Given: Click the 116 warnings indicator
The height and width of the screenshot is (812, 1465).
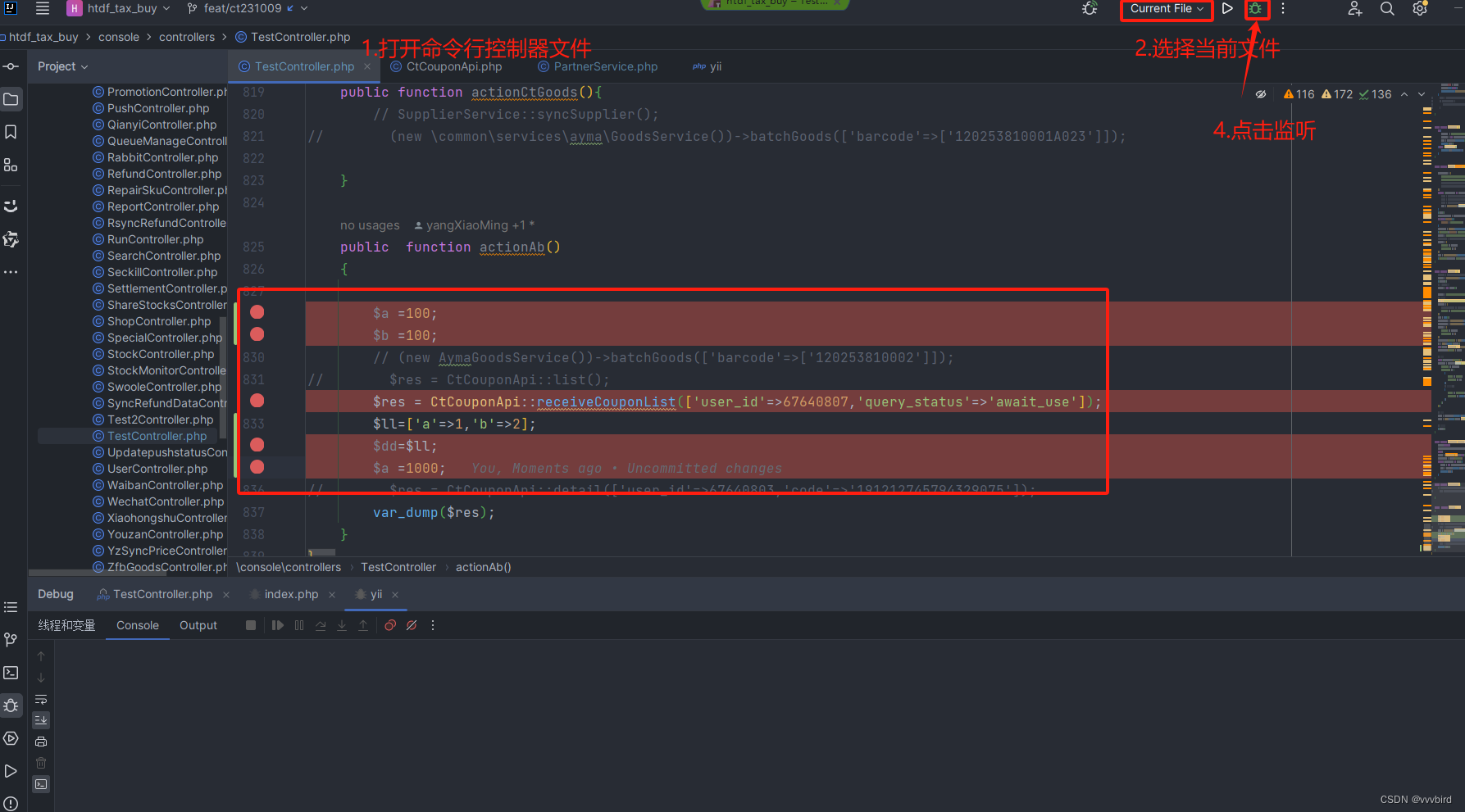Looking at the screenshot, I should [x=1299, y=94].
